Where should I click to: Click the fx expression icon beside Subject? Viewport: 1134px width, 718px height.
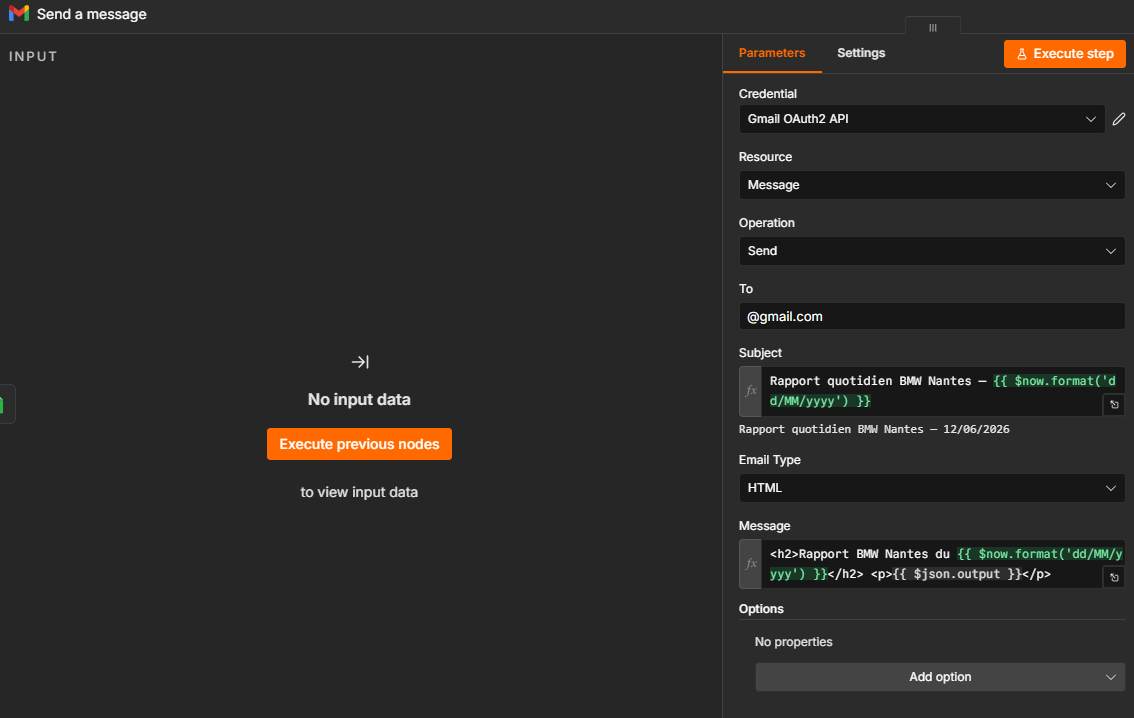coord(751,391)
